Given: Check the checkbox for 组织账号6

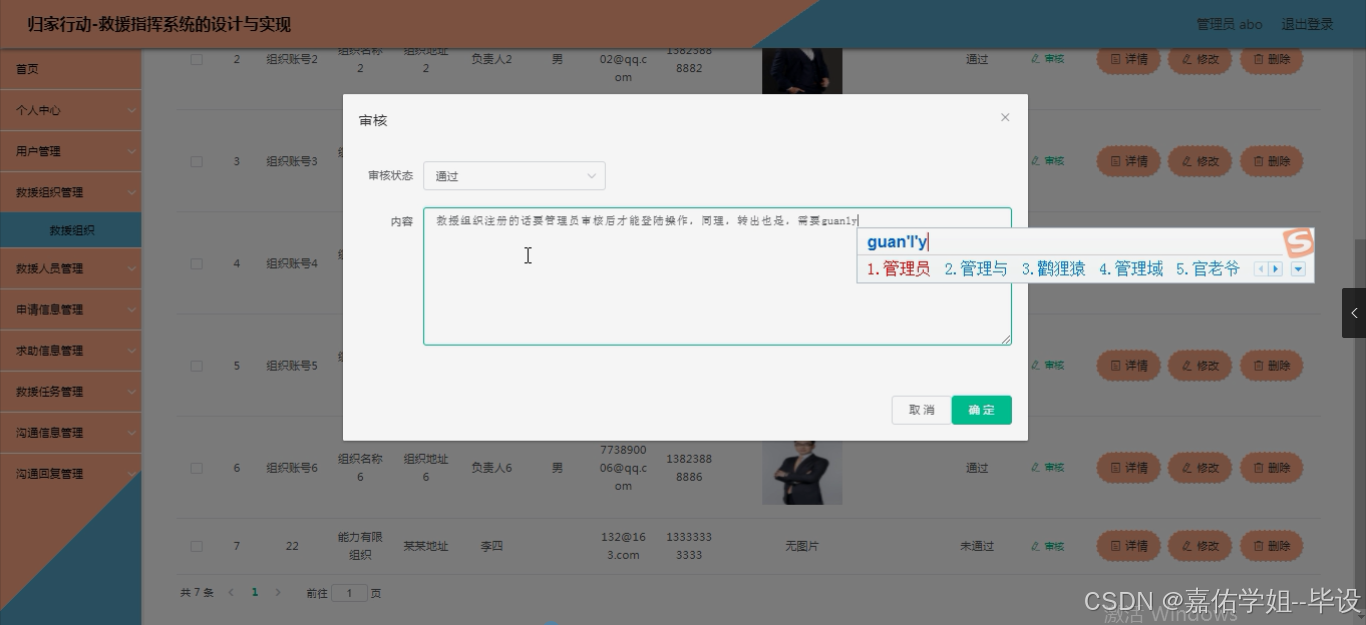Looking at the screenshot, I should pos(196,467).
